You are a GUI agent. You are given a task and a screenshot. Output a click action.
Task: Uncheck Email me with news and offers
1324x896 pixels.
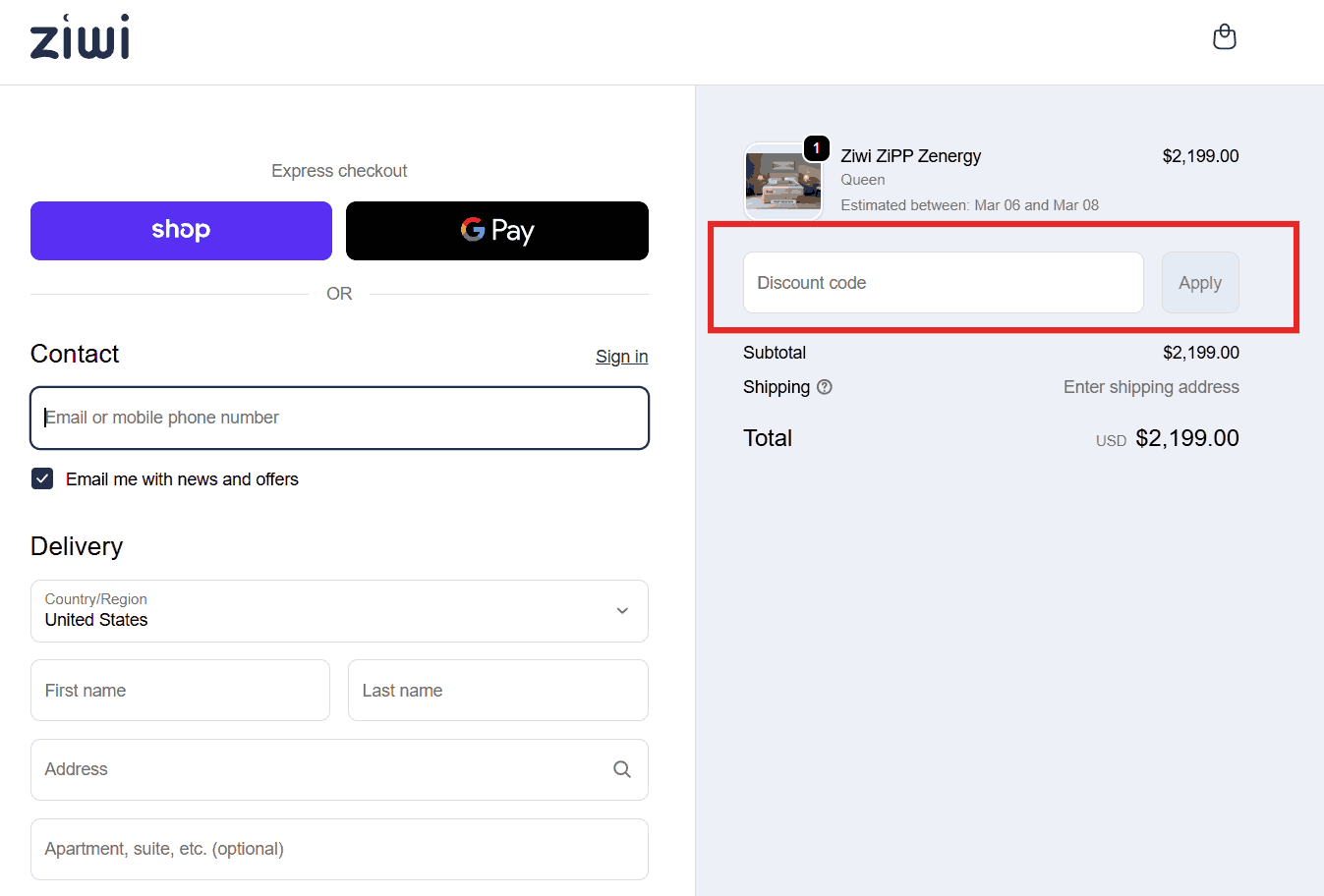42,478
